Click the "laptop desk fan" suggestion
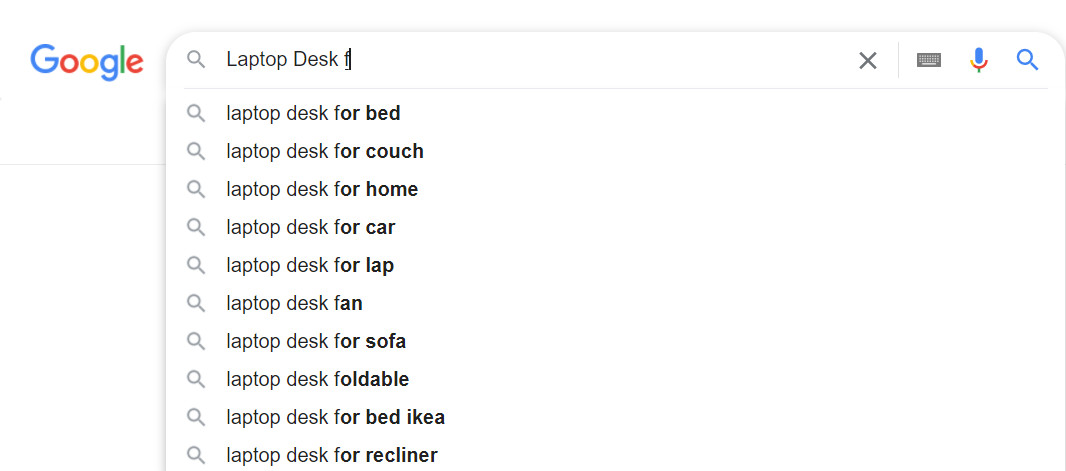 point(294,303)
